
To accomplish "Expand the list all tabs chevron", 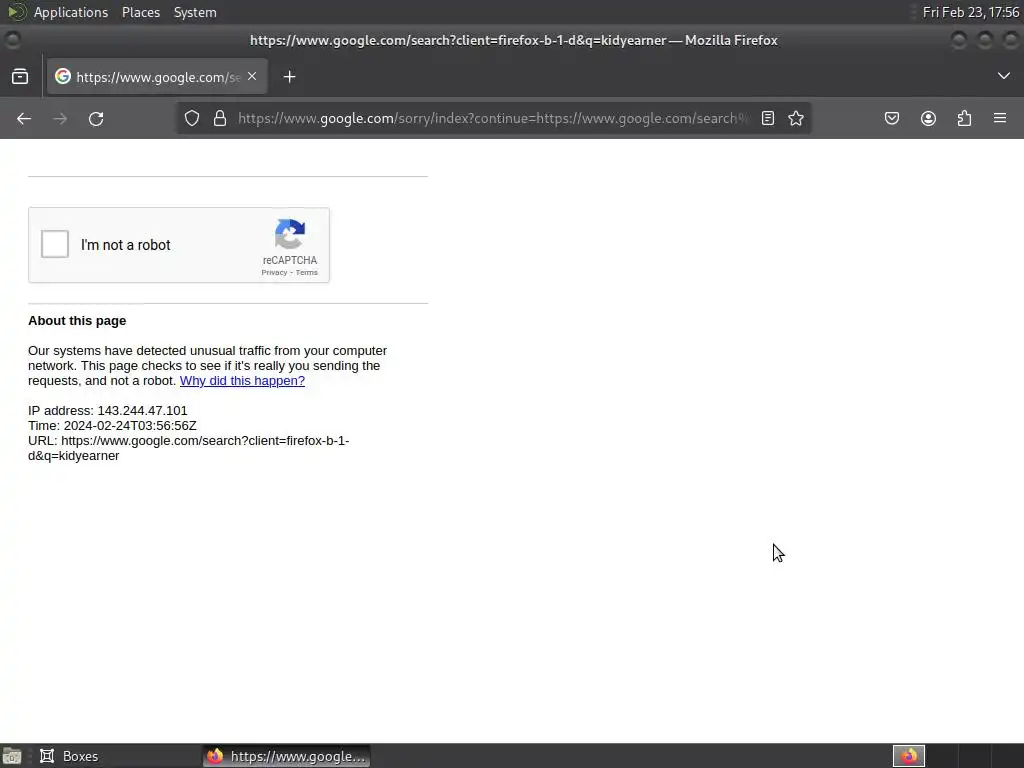I will click(1004, 76).
